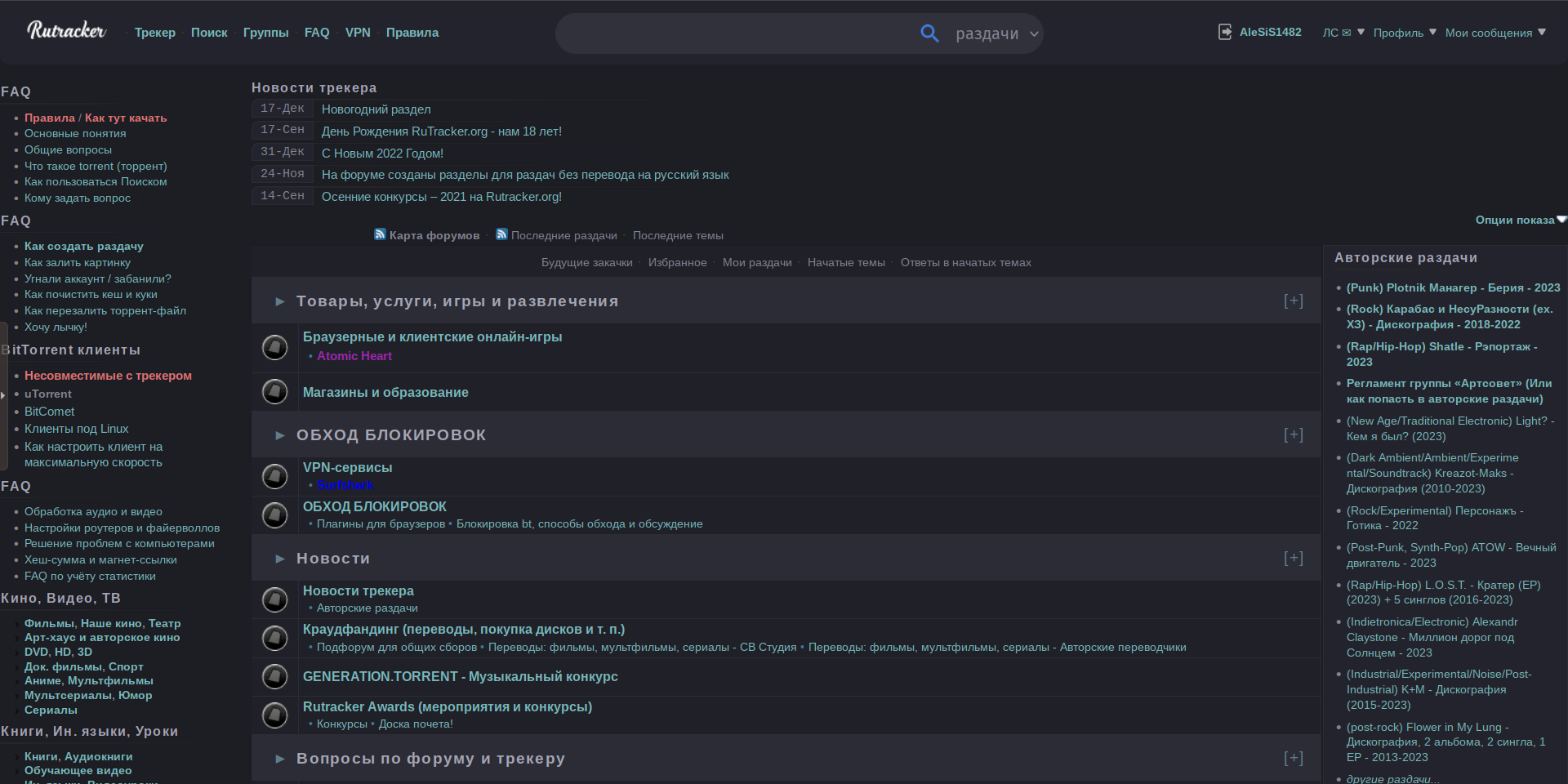
Task: Open Доска почета! subforum link
Action: click(416, 724)
